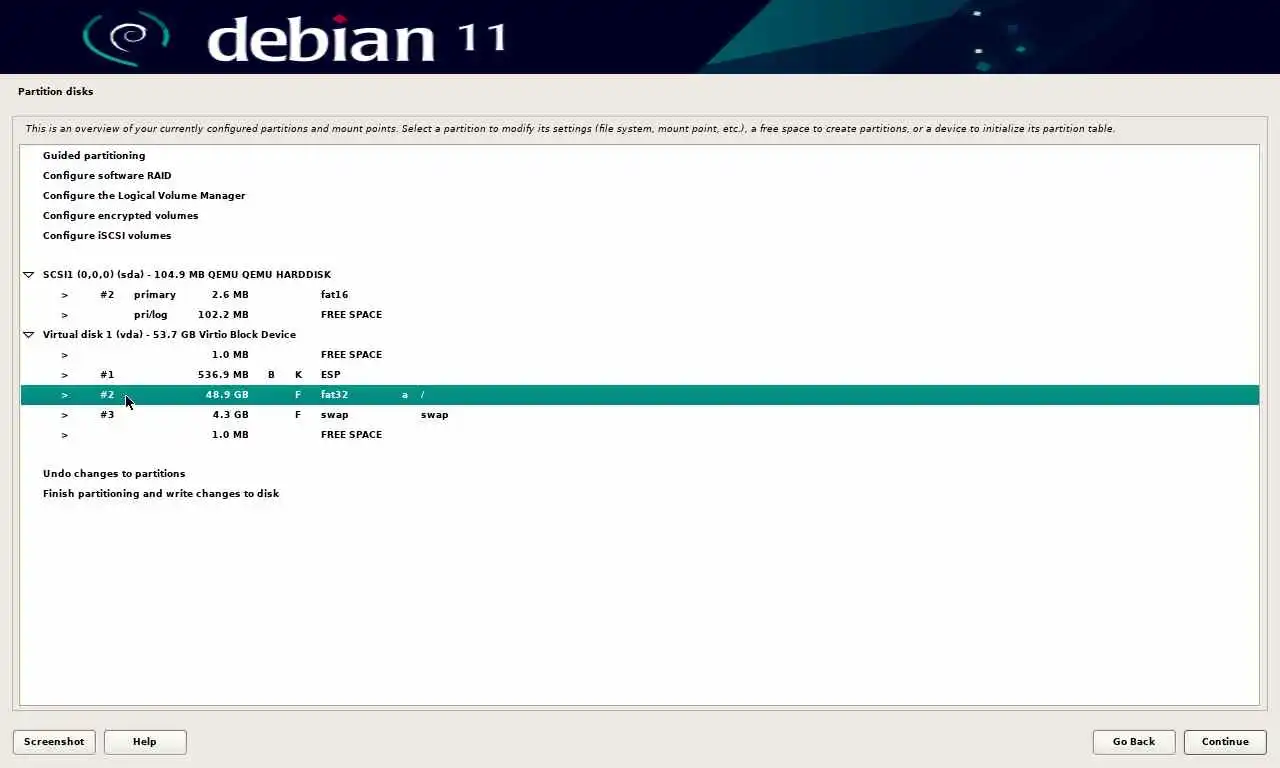Select Virtual disk 1 (vda) Virtio Block Device
The image size is (1280, 768).
[640, 335]
